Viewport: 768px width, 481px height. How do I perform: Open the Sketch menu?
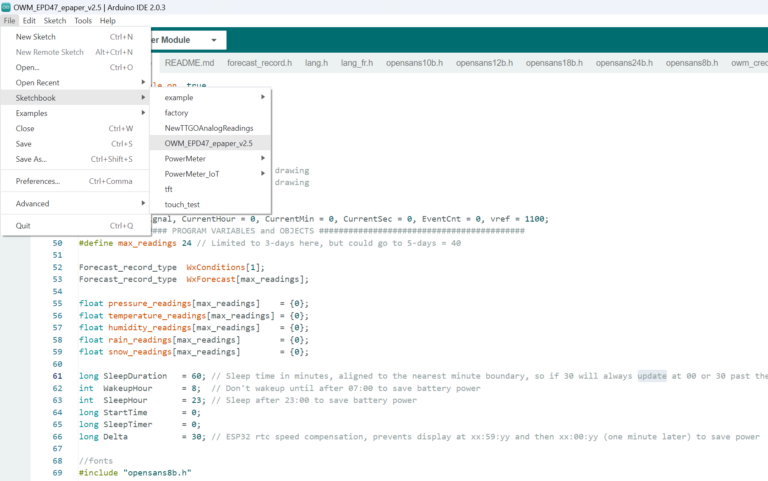55,20
